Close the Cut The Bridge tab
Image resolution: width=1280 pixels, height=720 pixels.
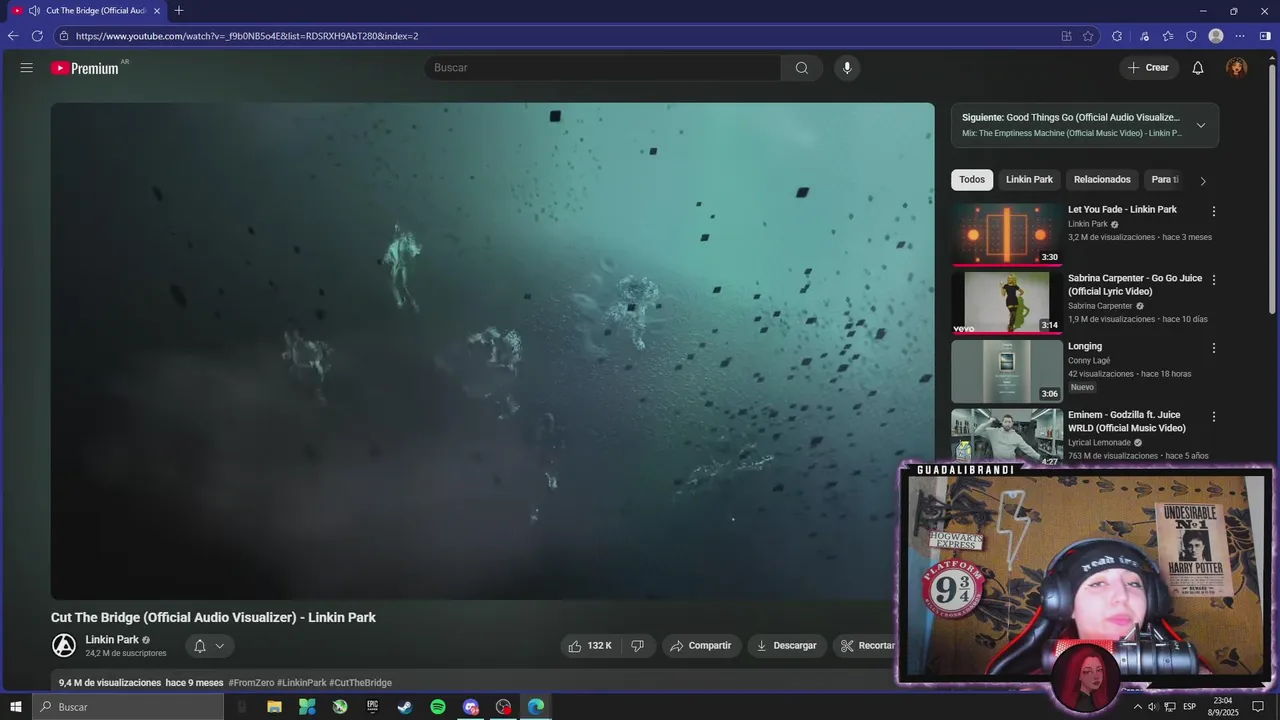pos(157,11)
